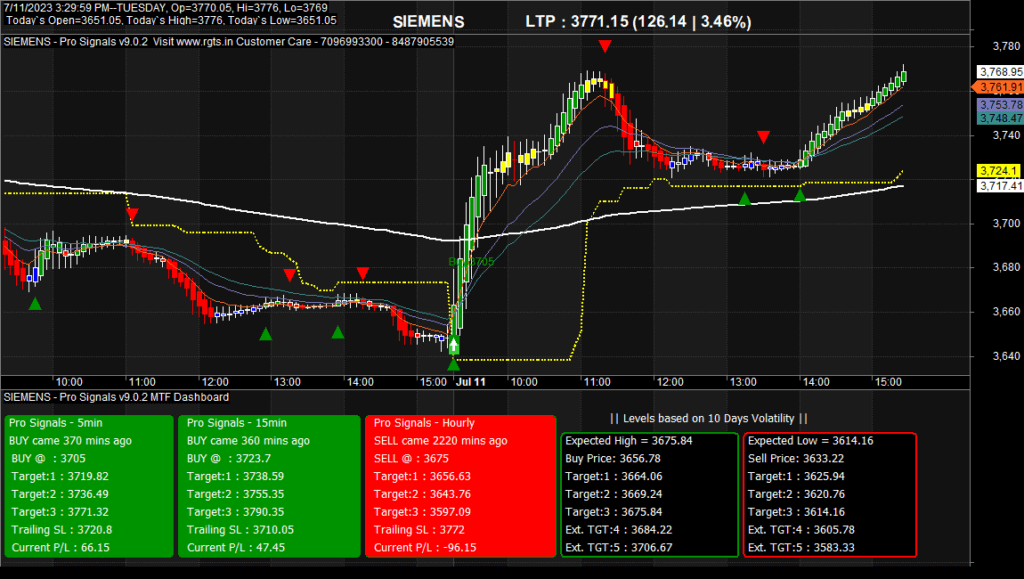The height and width of the screenshot is (579, 1024).
Task: Click the Jul 11 date label on the time axis
Action: [471, 382]
